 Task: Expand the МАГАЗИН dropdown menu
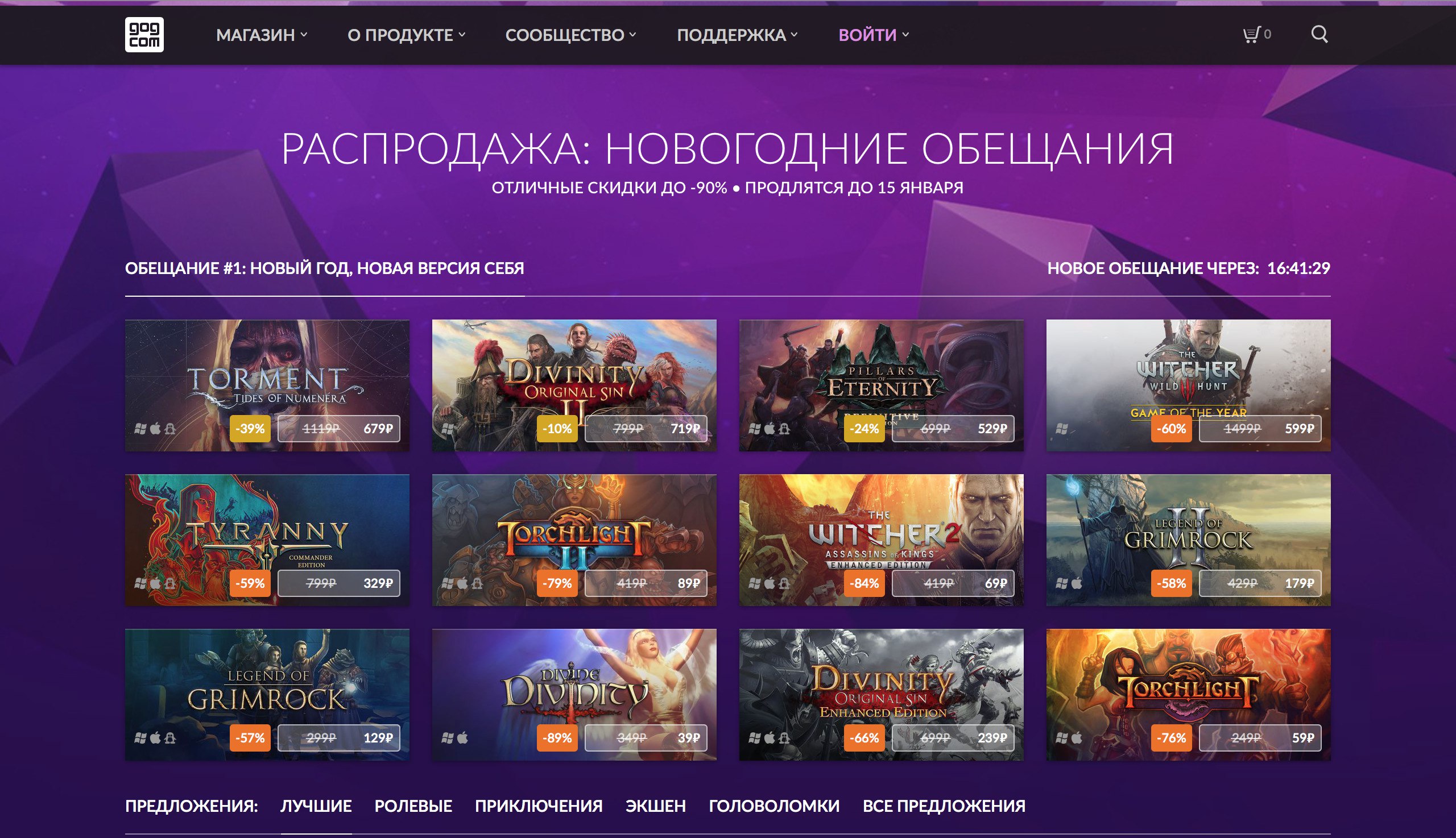(x=262, y=35)
